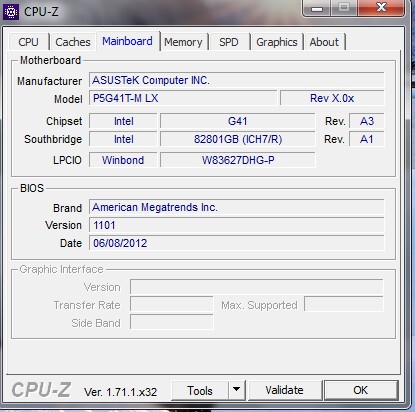Open the Caches tab
This screenshot has height=412, width=415.
click(x=73, y=42)
